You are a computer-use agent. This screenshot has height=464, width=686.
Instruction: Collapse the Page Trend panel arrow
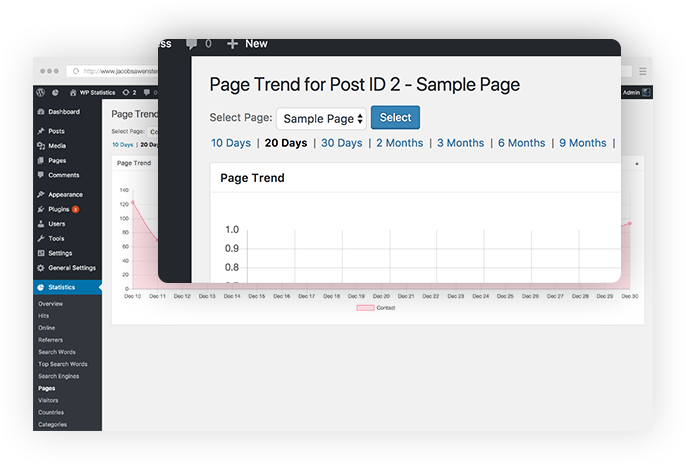click(x=637, y=164)
